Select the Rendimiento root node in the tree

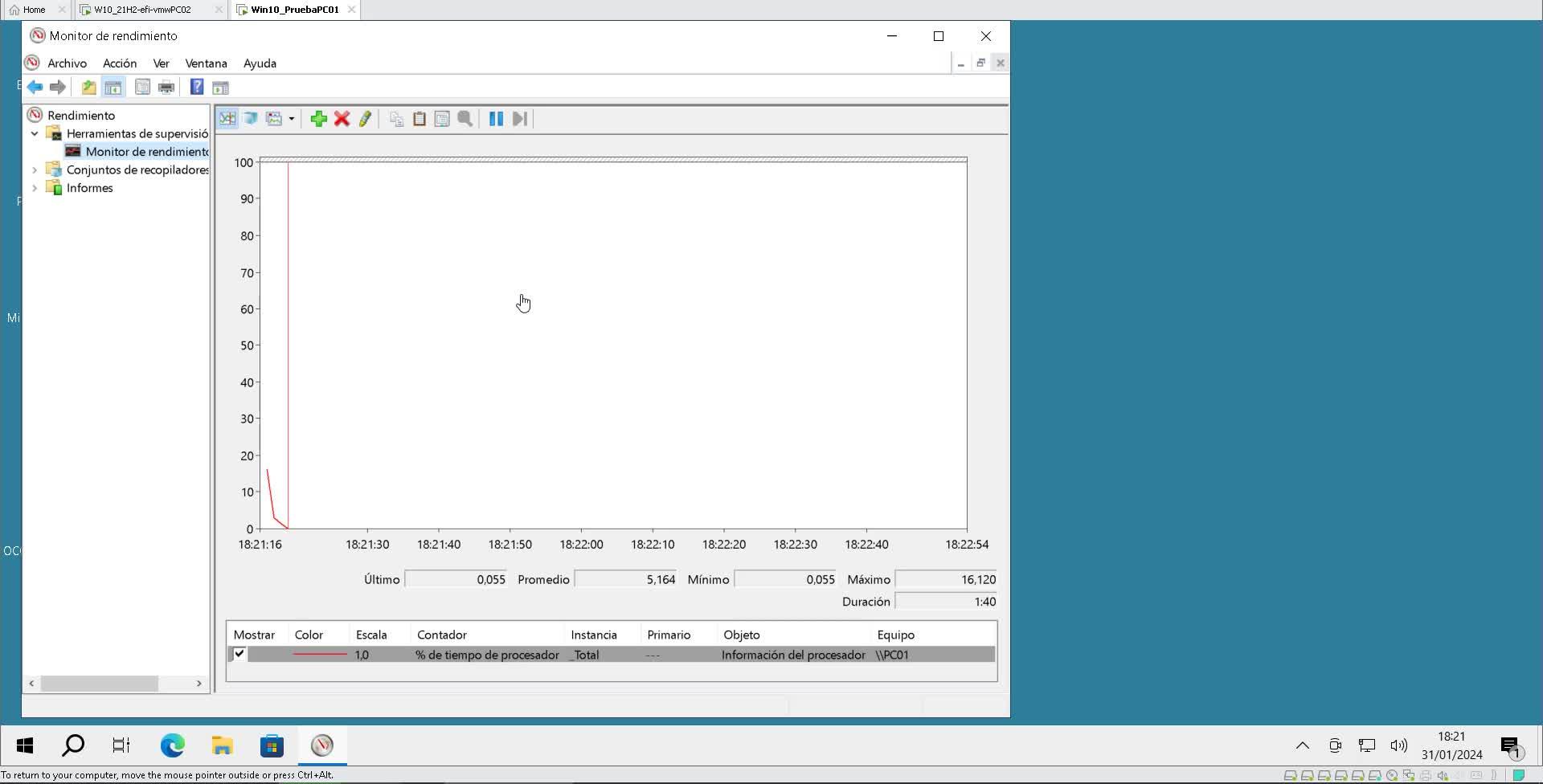click(80, 115)
